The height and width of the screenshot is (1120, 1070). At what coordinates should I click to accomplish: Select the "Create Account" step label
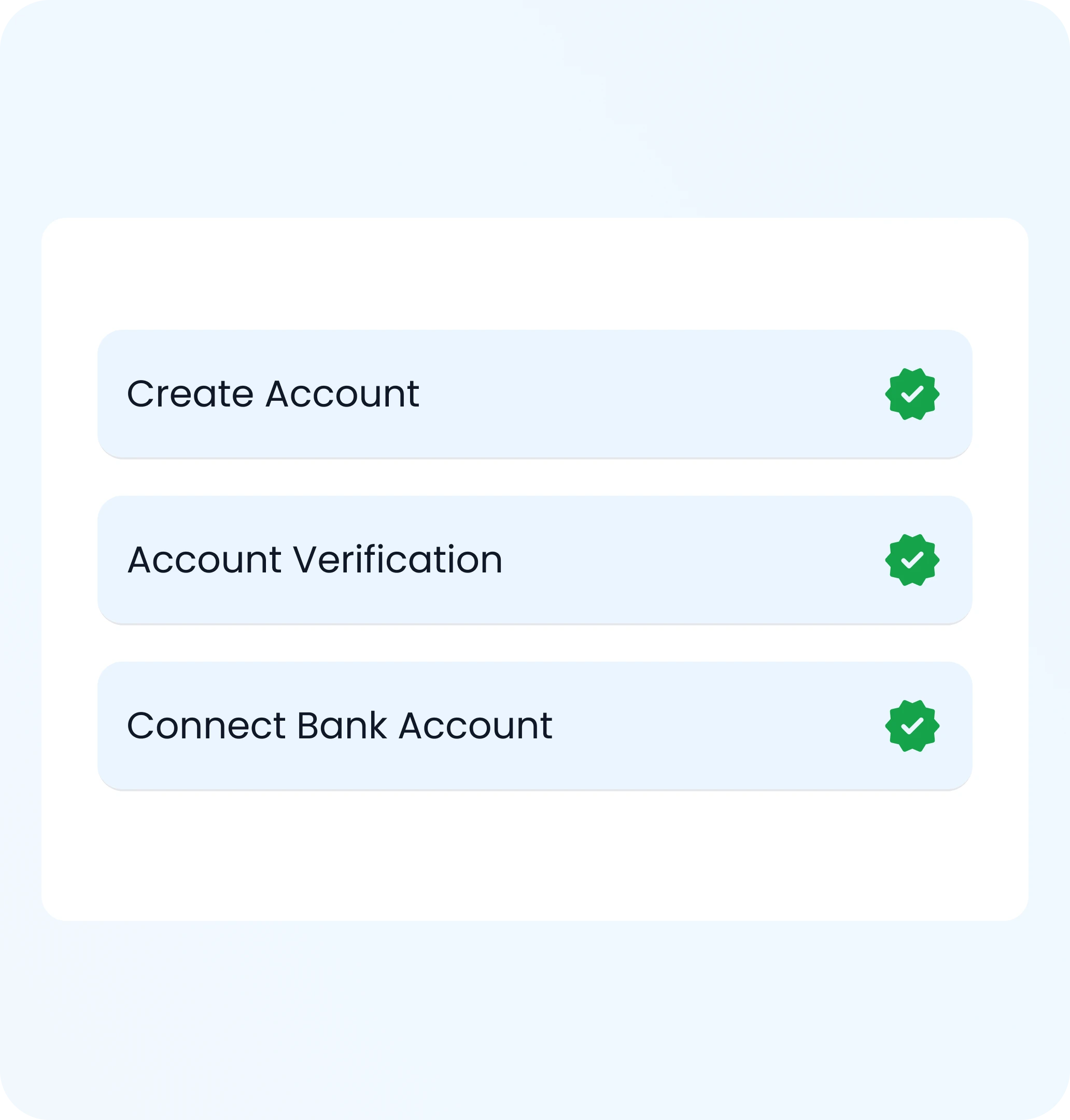pos(273,394)
